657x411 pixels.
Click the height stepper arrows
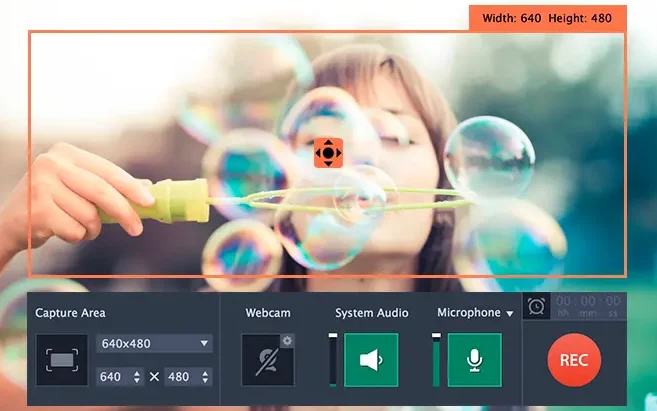(x=206, y=377)
